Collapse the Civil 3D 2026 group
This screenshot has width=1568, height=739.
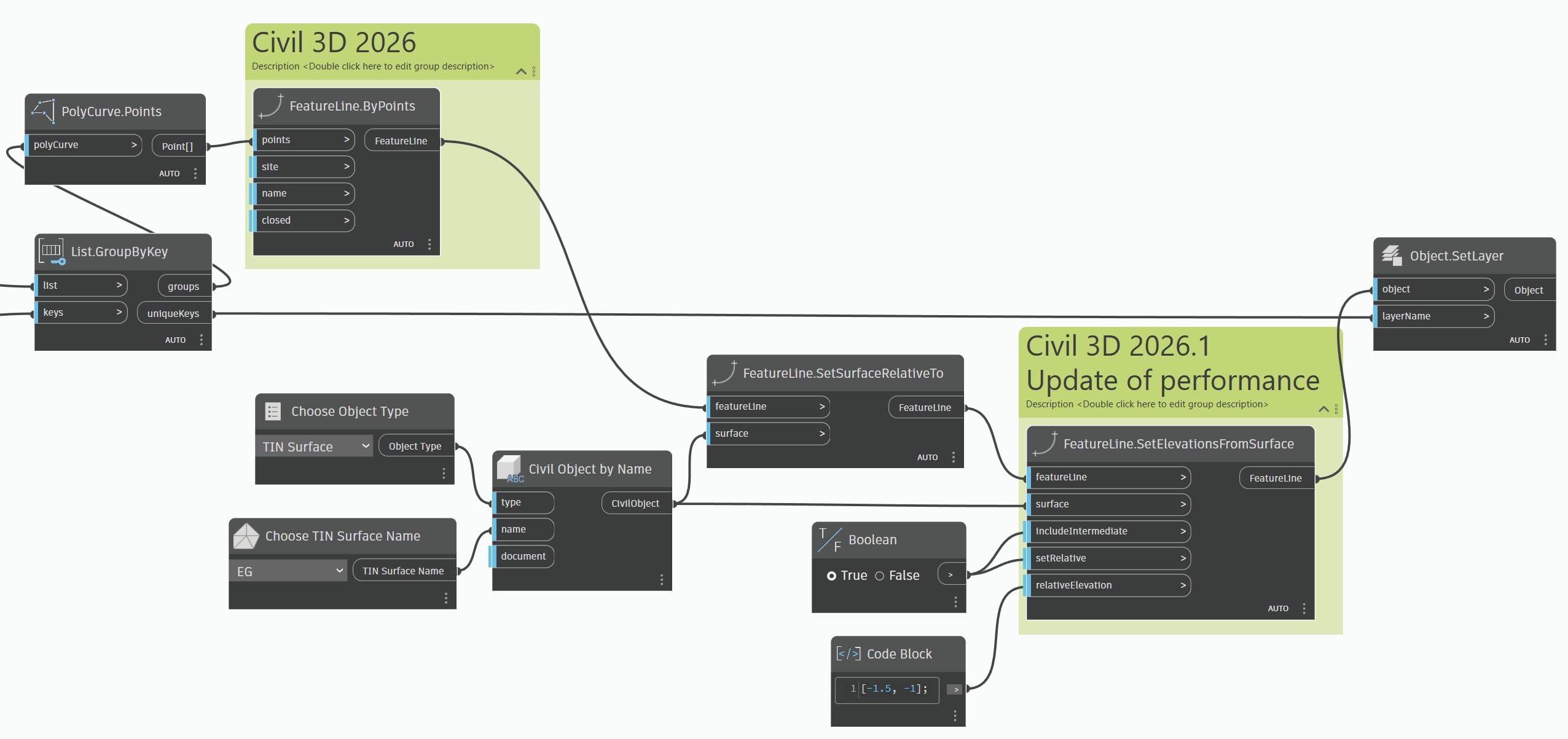pyautogui.click(x=521, y=71)
